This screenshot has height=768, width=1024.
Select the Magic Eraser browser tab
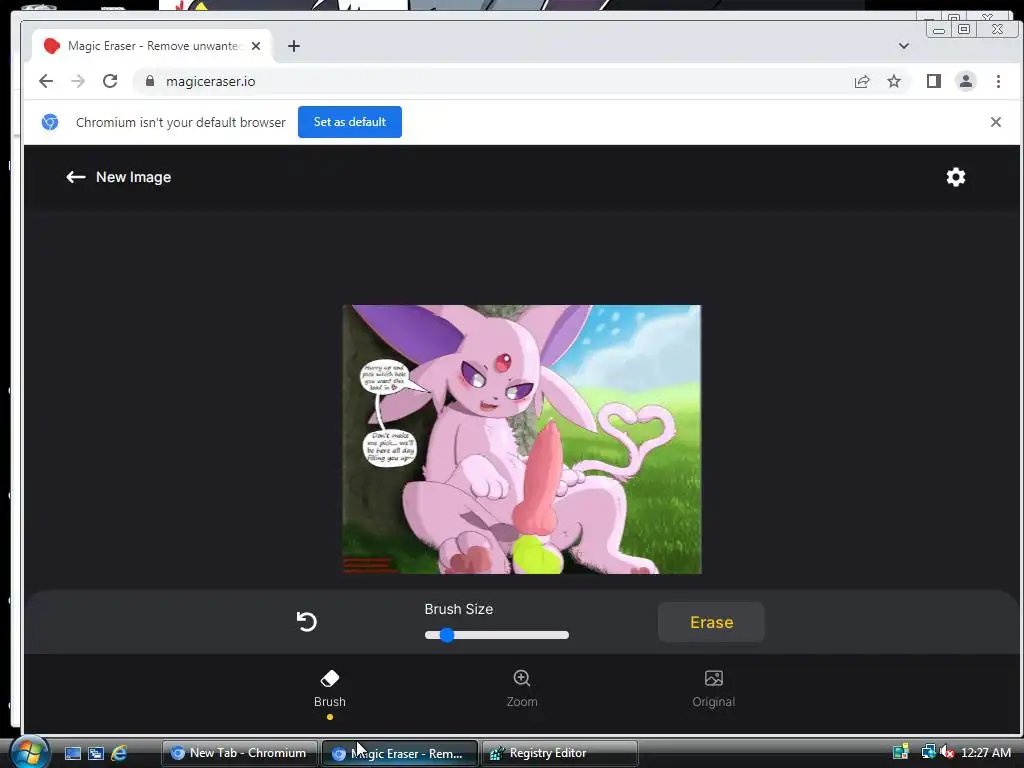[152, 46]
